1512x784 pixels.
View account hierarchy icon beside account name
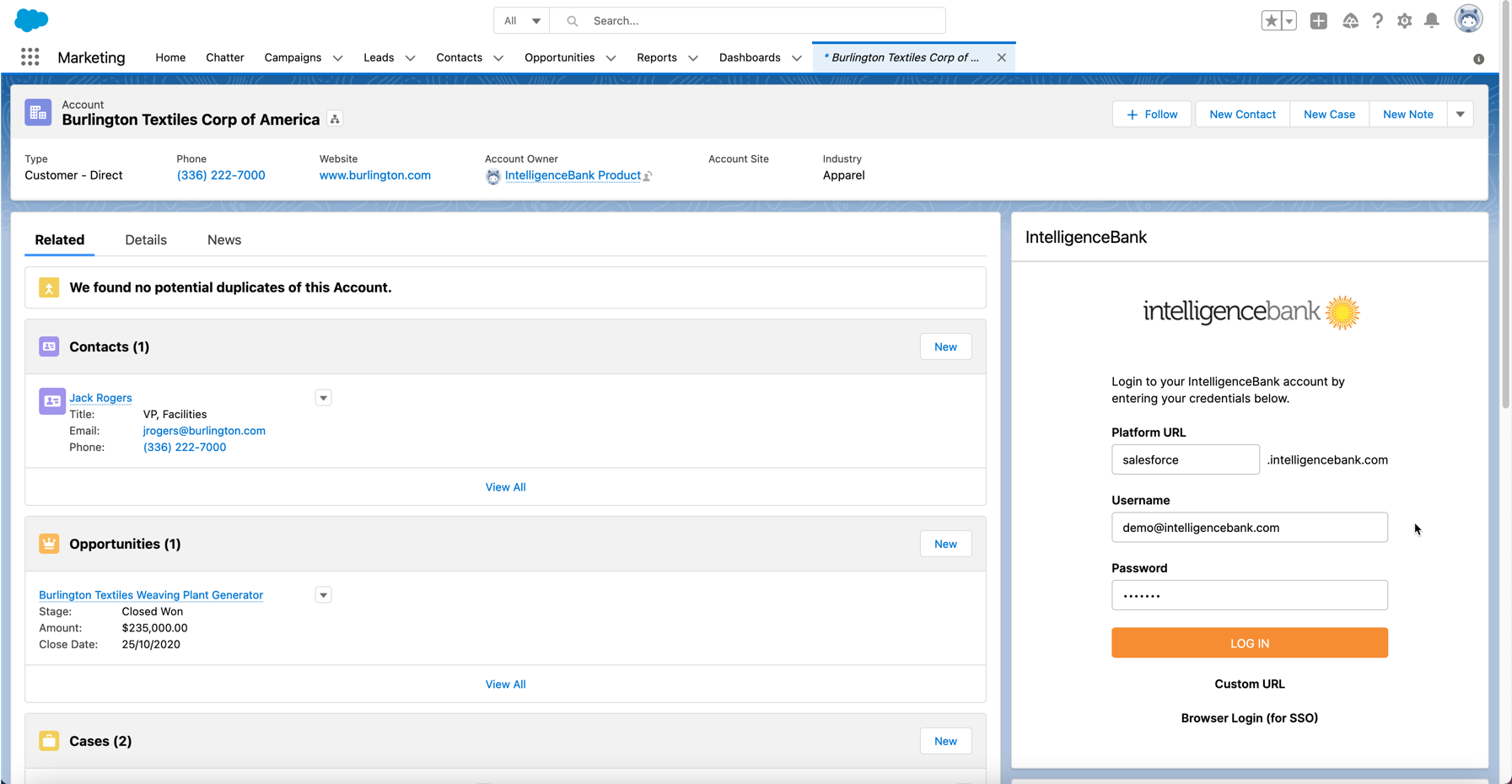point(335,120)
